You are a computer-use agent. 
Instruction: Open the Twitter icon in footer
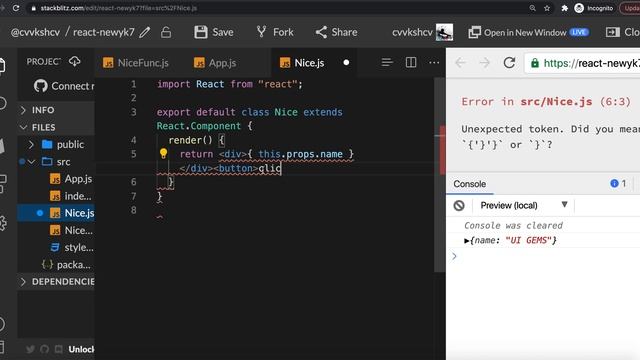(x=30, y=349)
